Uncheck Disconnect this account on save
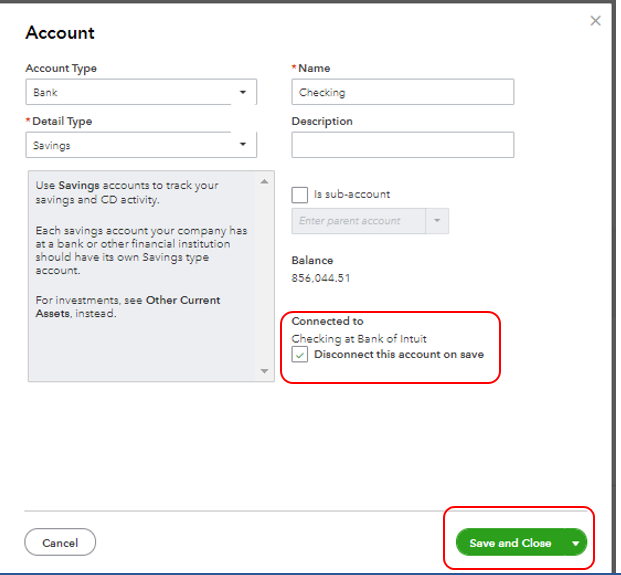The height and width of the screenshot is (575, 621). pyautogui.click(x=300, y=355)
